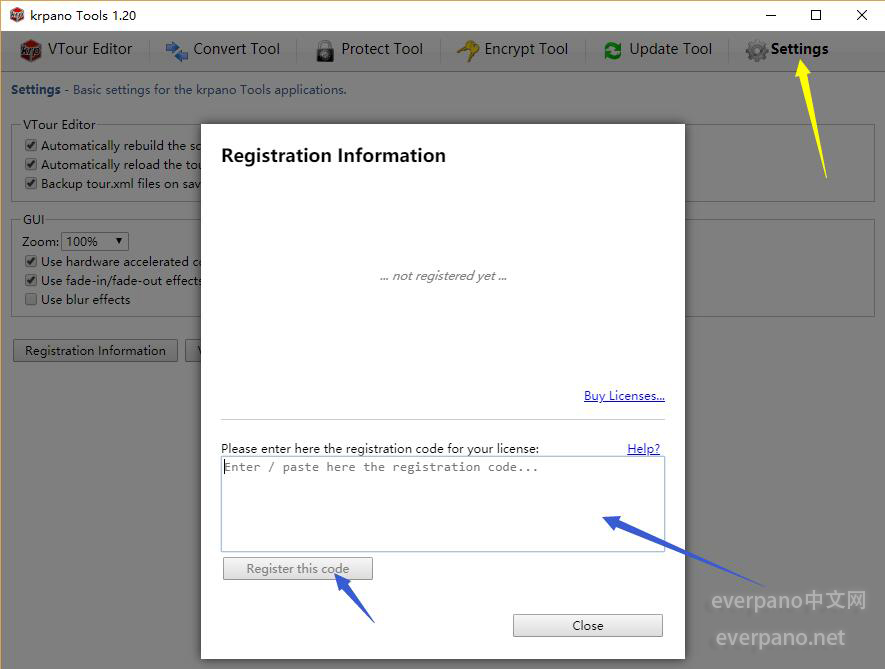
Task: Click into the registration code text field
Action: (x=442, y=504)
